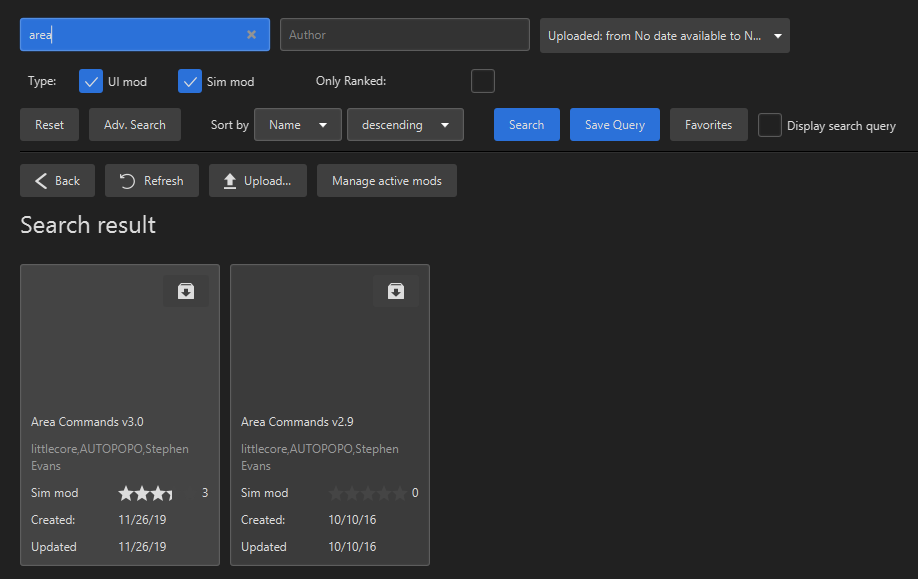
Task: Enable the Only Ranked checkbox
Action: pos(483,81)
